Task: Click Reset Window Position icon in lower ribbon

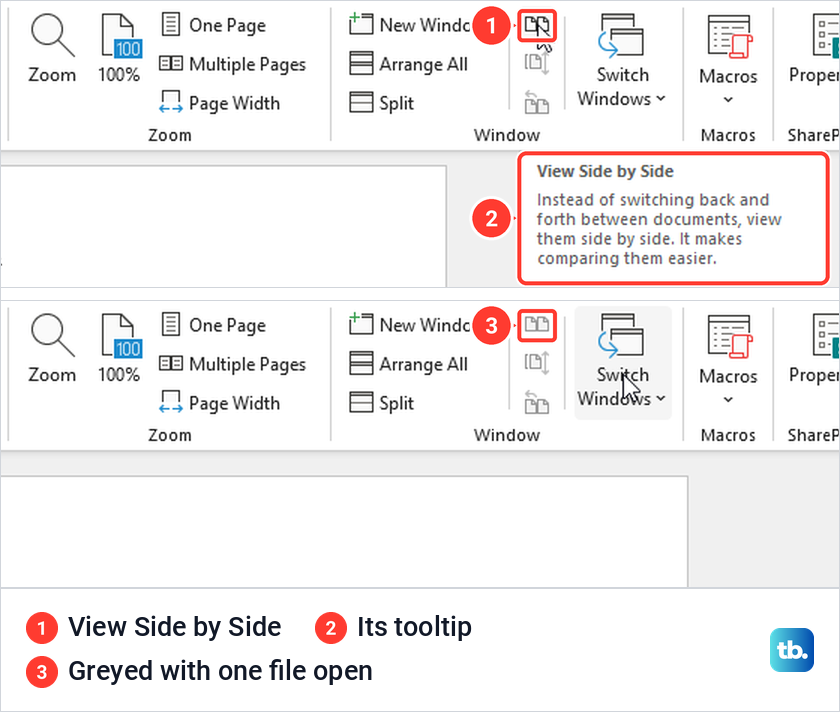Action: click(x=537, y=402)
